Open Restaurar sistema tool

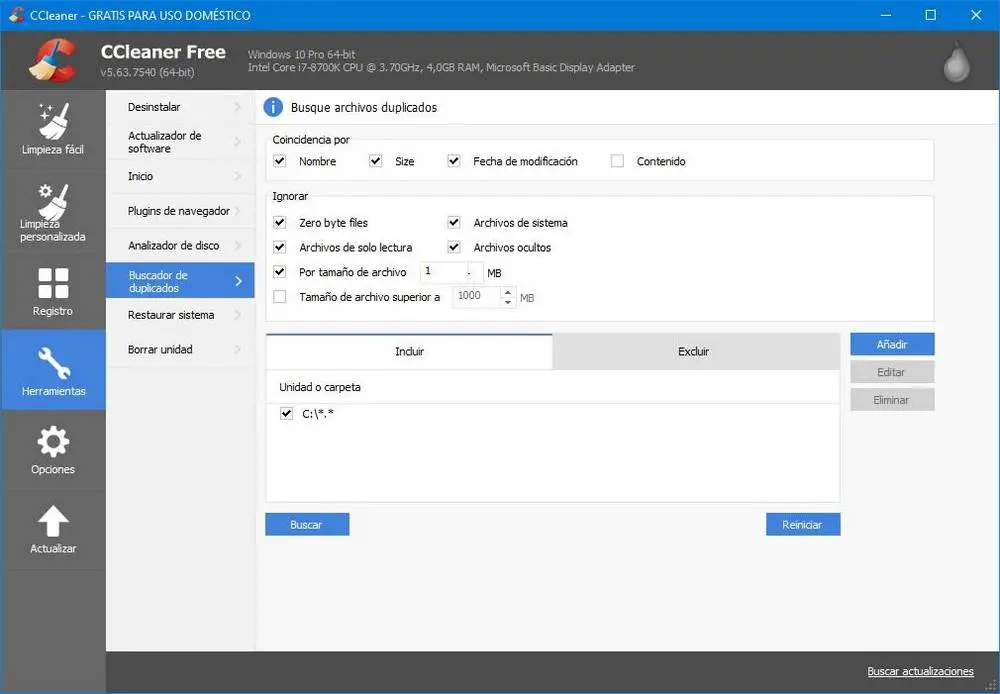coord(171,315)
